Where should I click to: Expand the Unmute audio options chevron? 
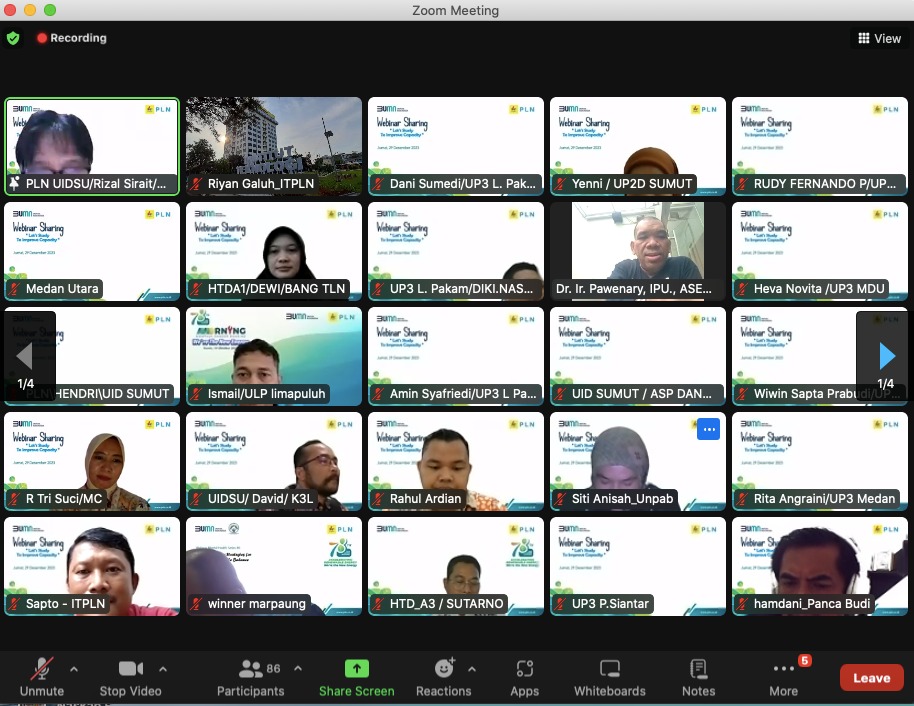72,671
